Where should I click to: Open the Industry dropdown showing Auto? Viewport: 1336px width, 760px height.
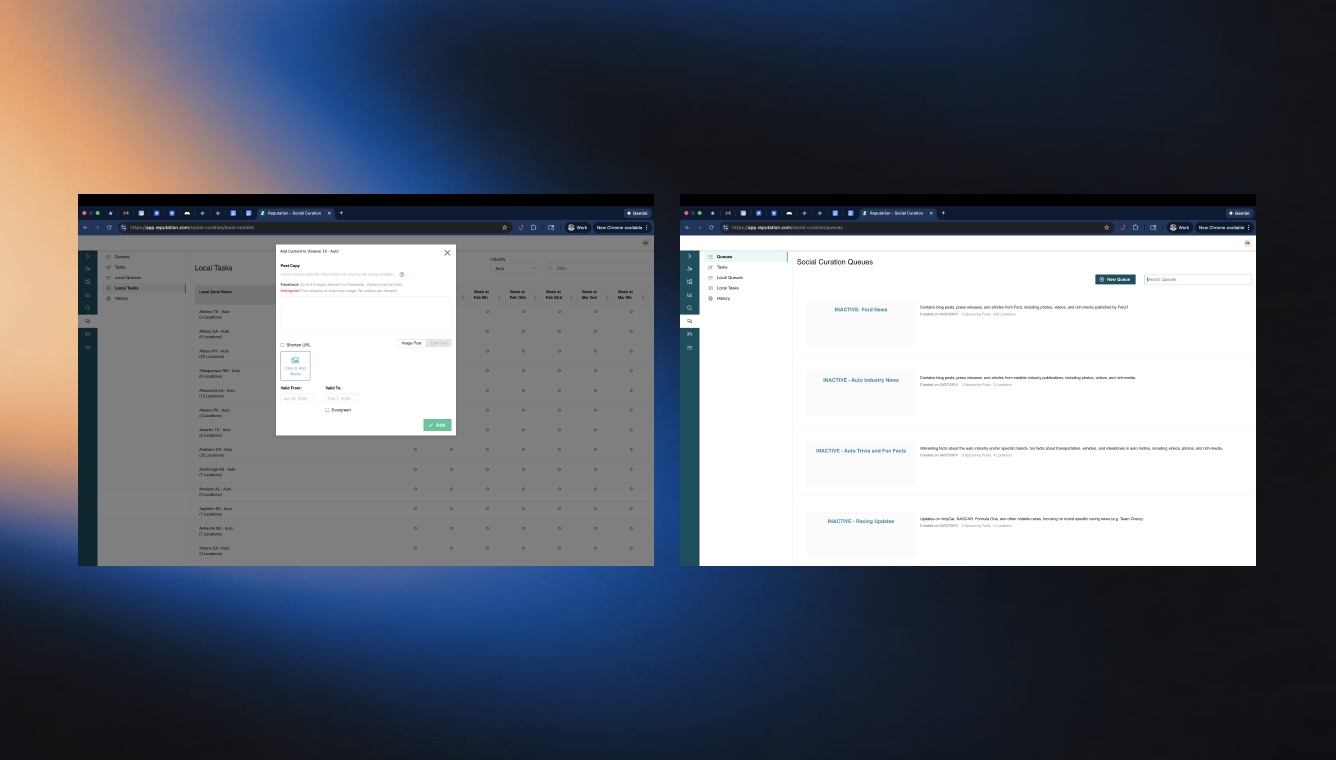tap(516, 268)
